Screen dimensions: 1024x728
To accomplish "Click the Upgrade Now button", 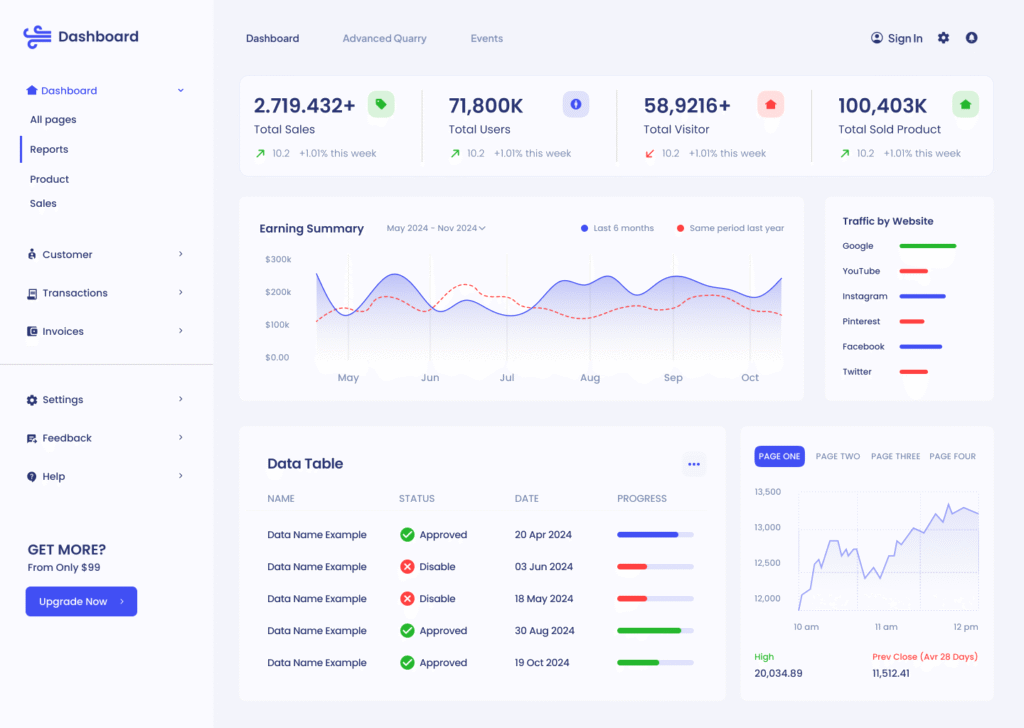I will [x=81, y=601].
